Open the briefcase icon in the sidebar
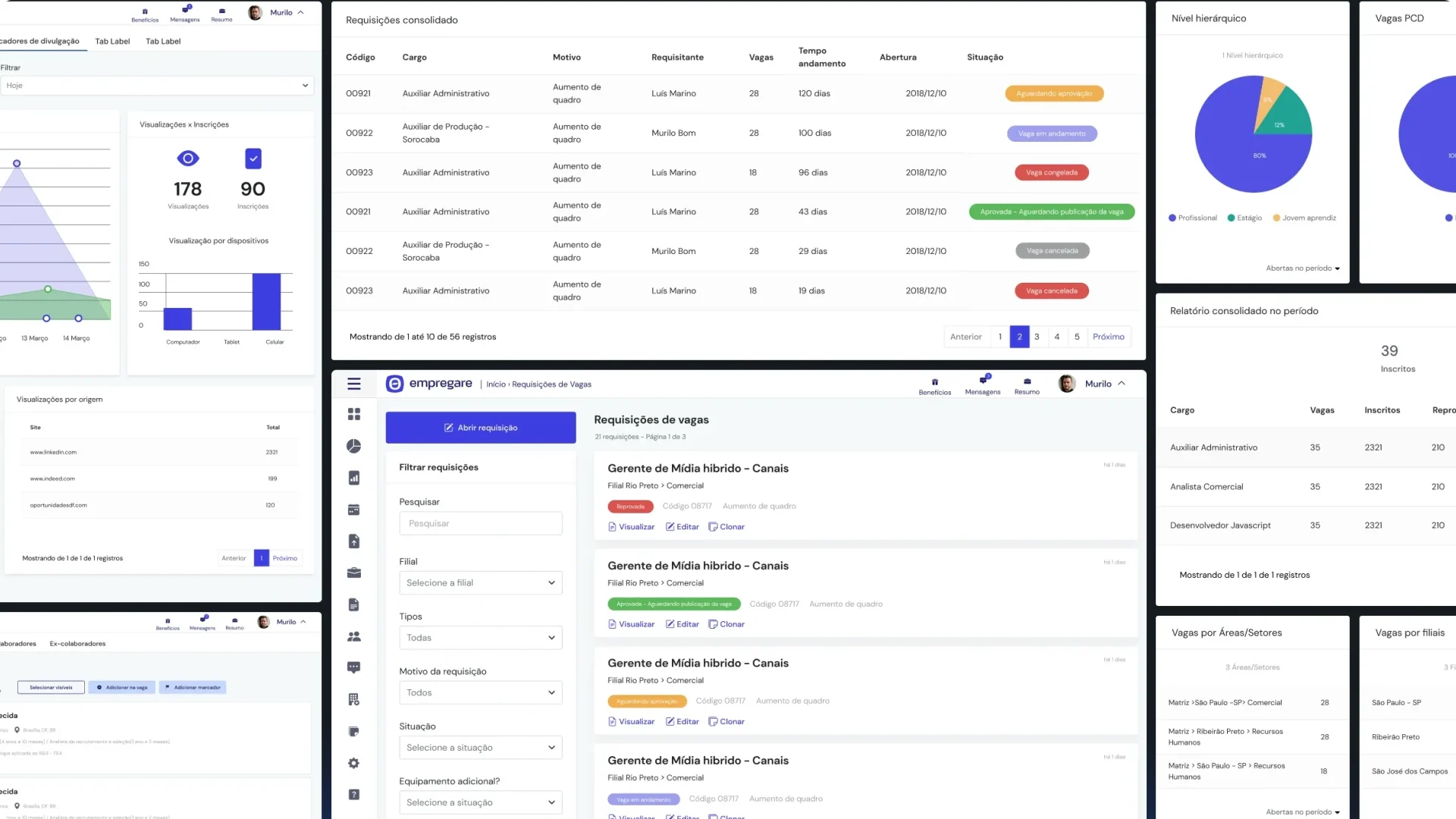 353,573
